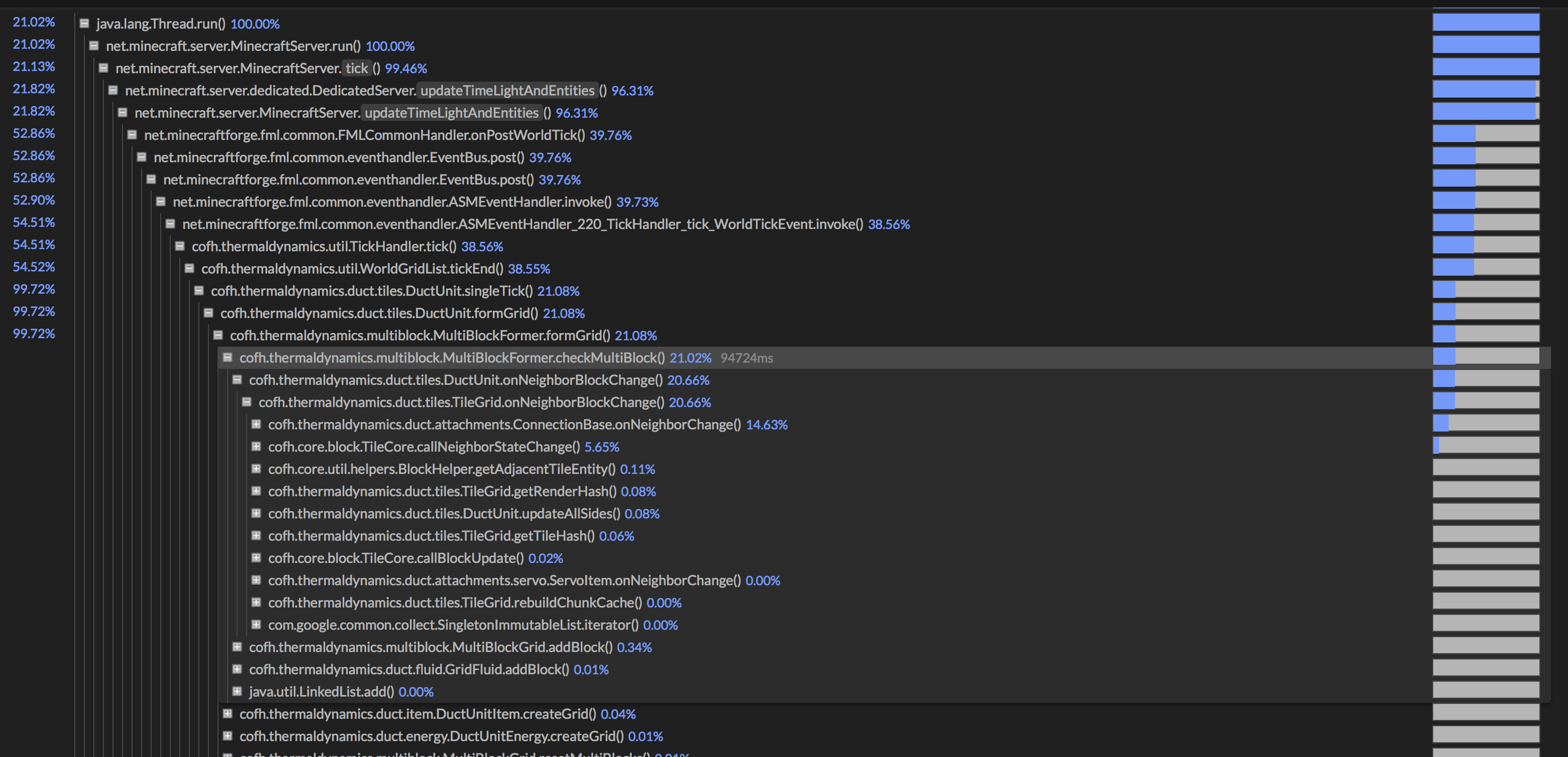Image resolution: width=1568 pixels, height=757 pixels.
Task: Click checkMultiBlock's time bar on the right
Action: 1485,358
